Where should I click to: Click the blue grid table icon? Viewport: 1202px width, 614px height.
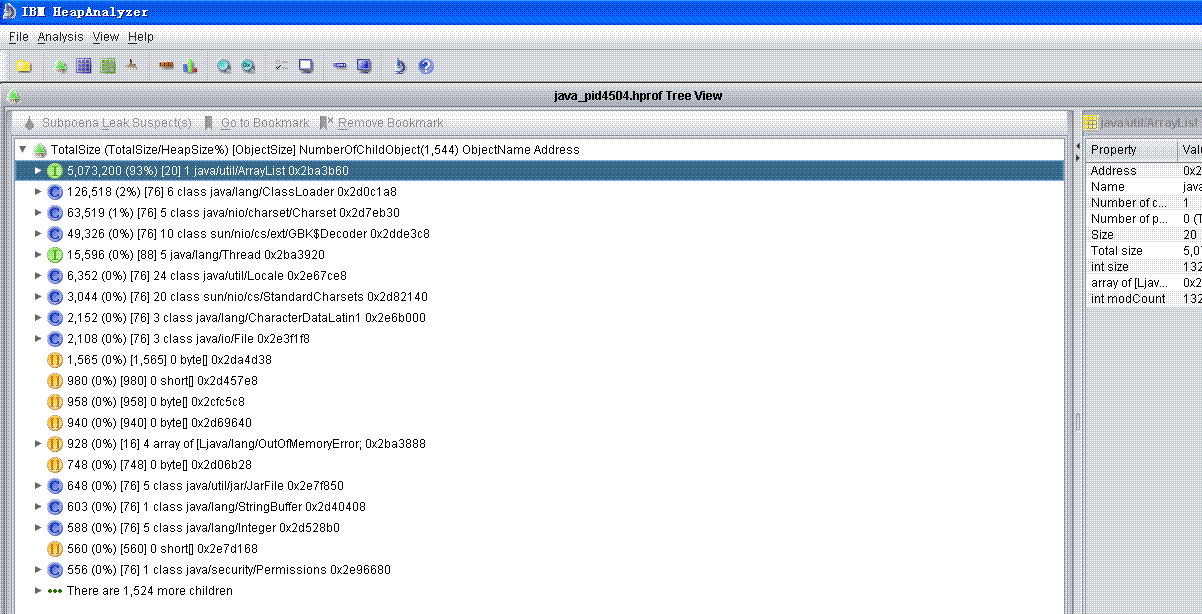[x=84, y=66]
